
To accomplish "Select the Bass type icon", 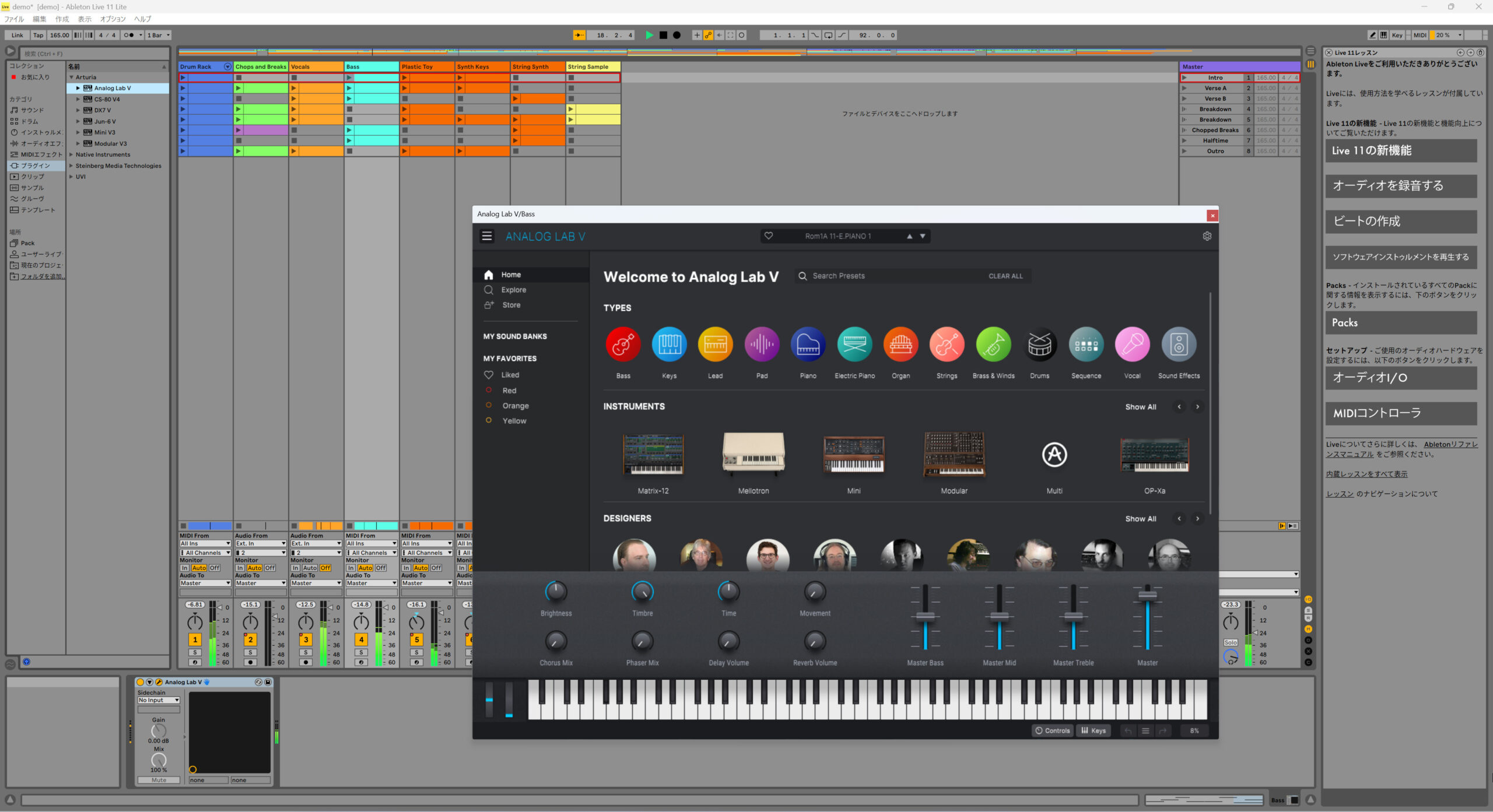I will [x=623, y=345].
